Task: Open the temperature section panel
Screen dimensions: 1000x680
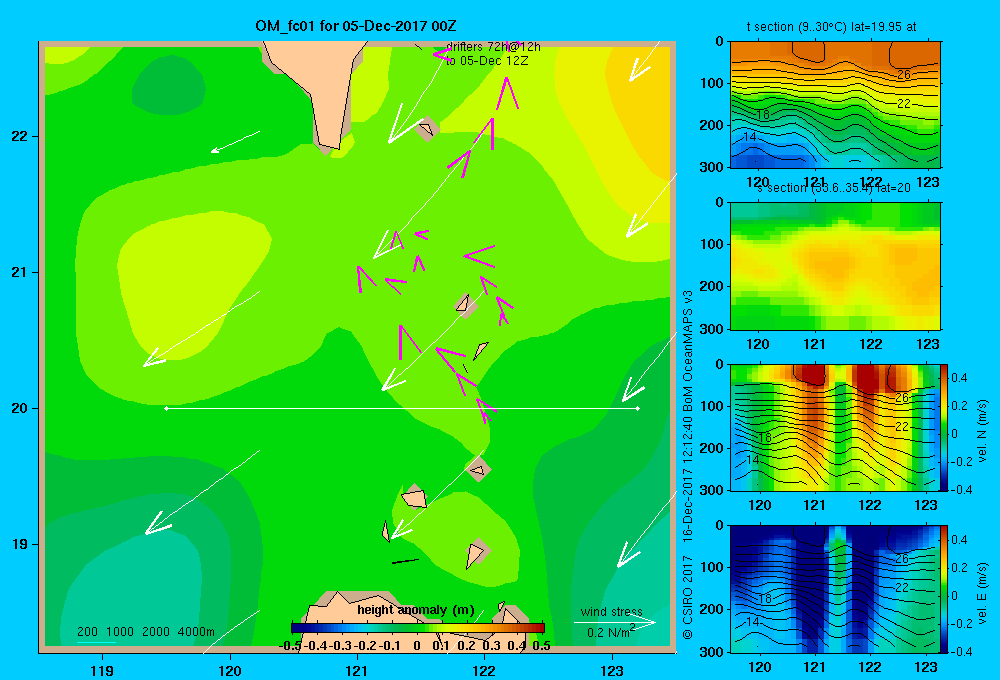Action: (835, 105)
